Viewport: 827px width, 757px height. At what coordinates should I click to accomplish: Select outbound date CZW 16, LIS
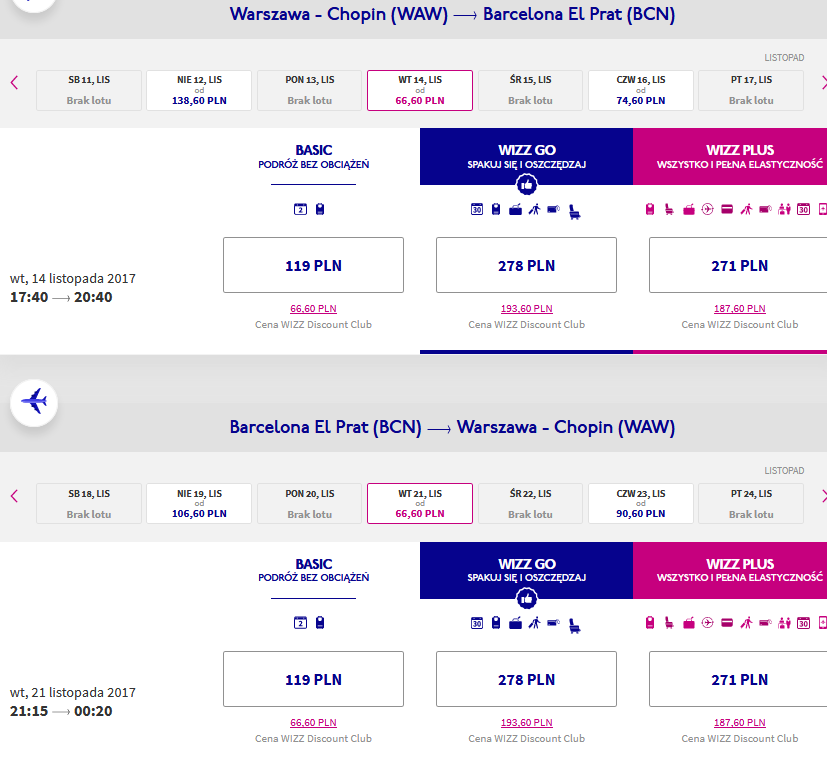click(640, 90)
